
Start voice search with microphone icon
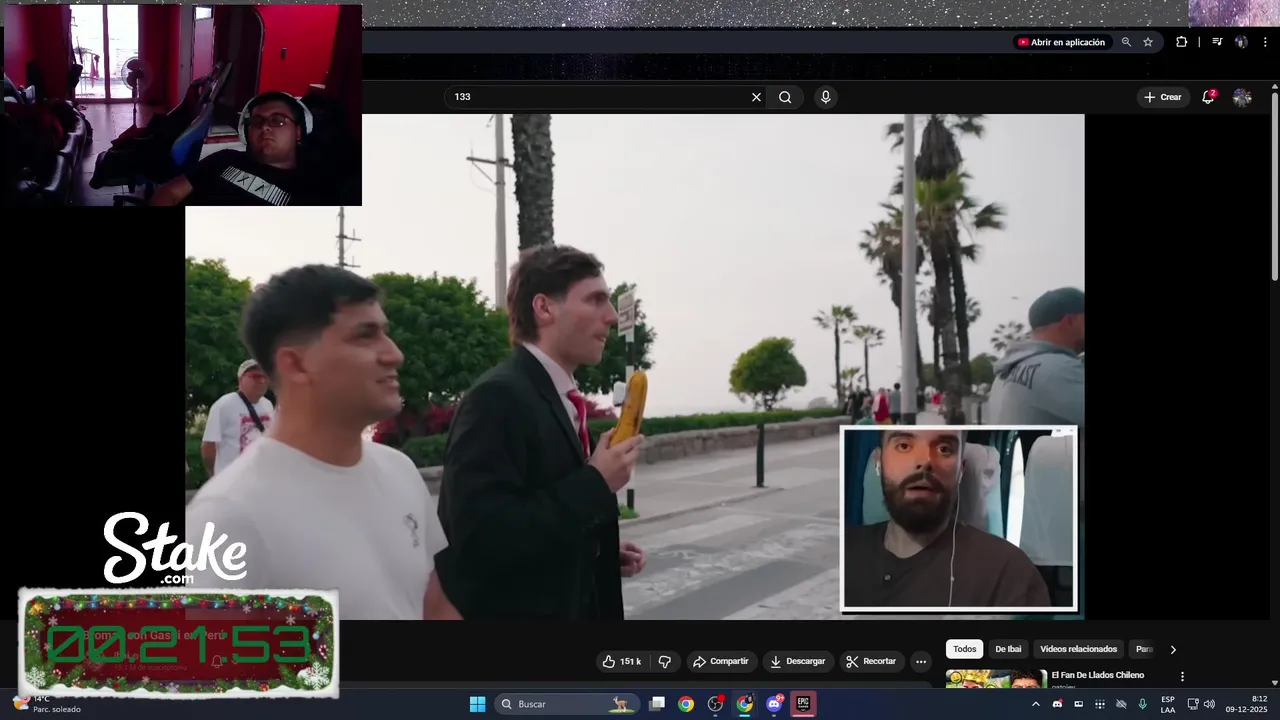tap(825, 97)
